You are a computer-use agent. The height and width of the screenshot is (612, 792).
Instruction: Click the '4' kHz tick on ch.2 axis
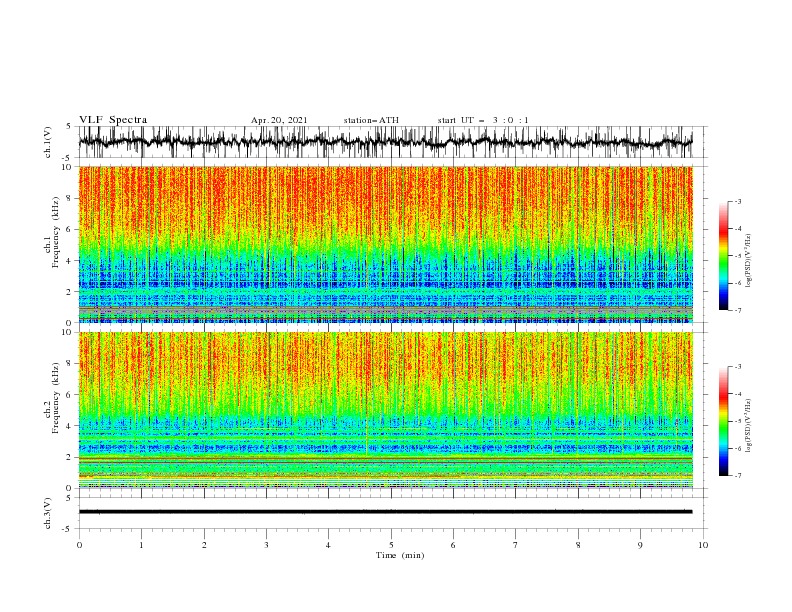click(x=70, y=426)
